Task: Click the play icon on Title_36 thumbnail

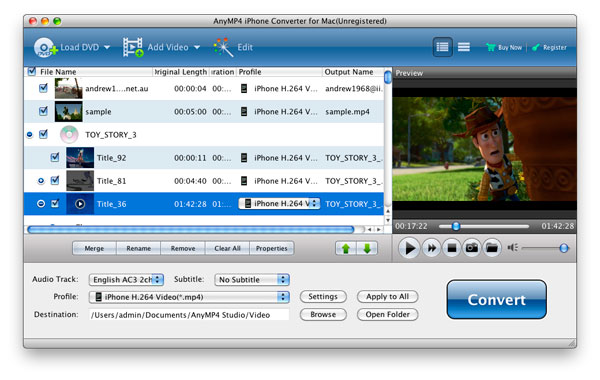Action: coord(80,204)
